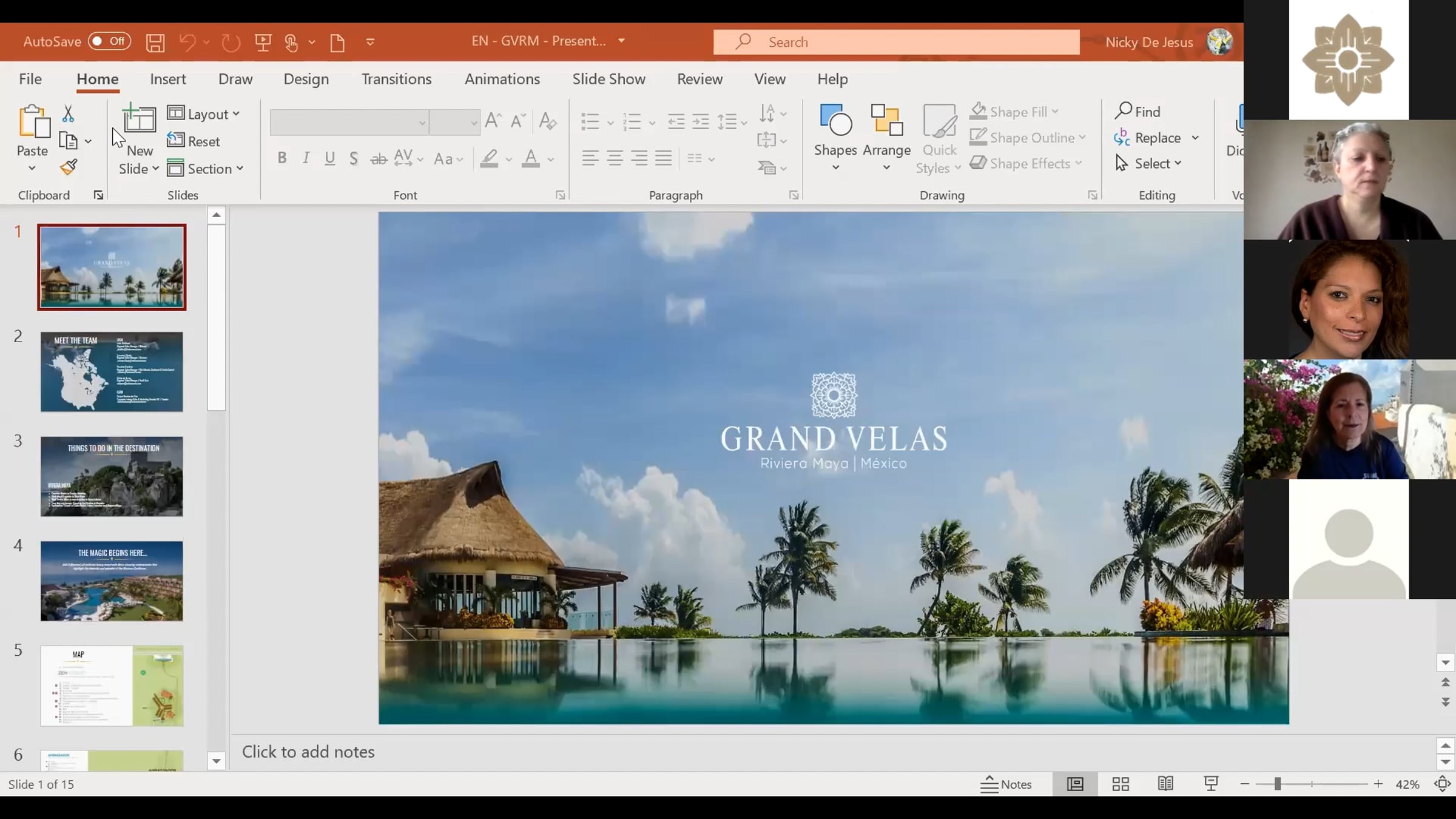
Task: Click the zoom slider handle
Action: [1278, 784]
